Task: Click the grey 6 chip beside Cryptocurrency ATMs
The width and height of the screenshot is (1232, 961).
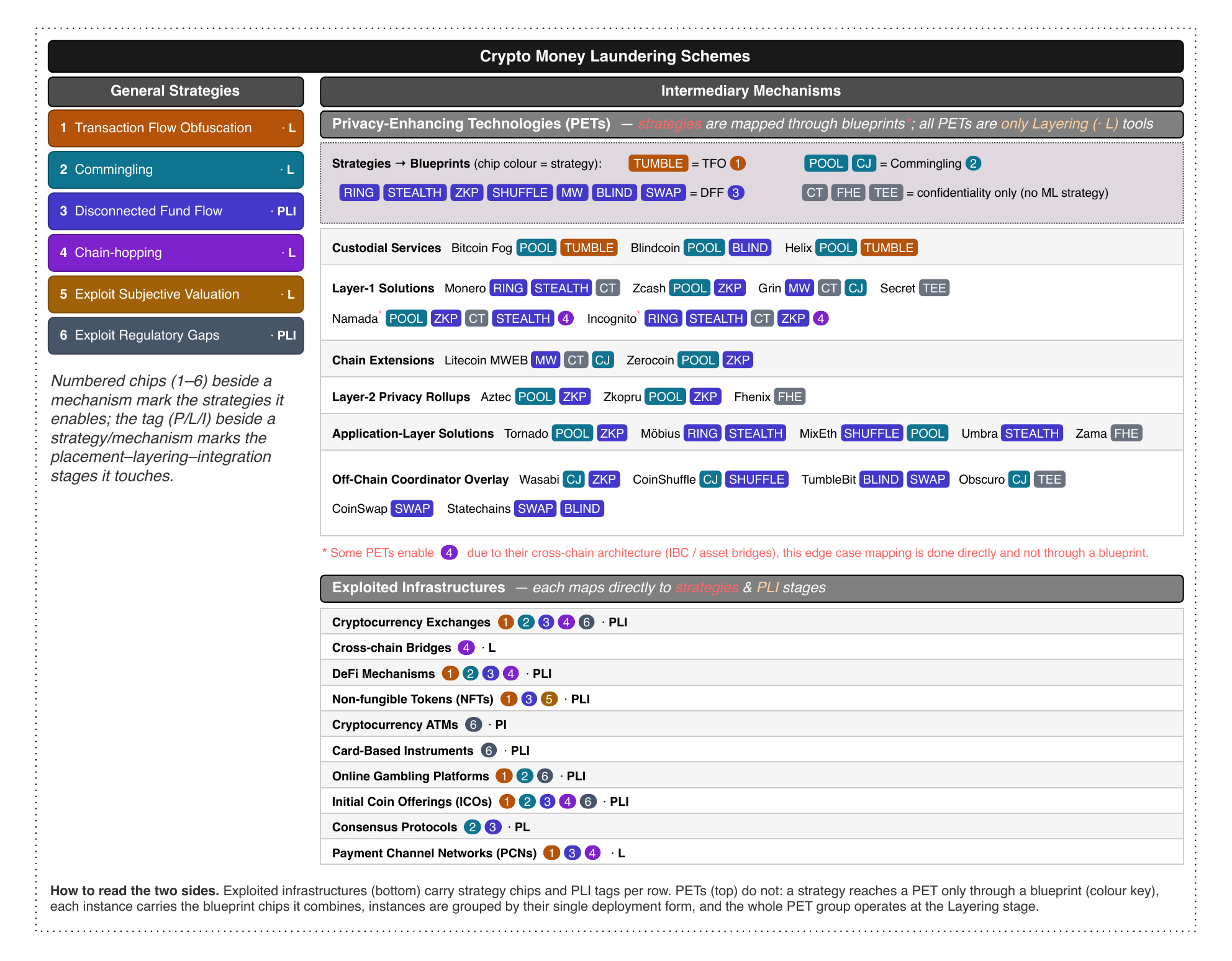Action: 473,724
